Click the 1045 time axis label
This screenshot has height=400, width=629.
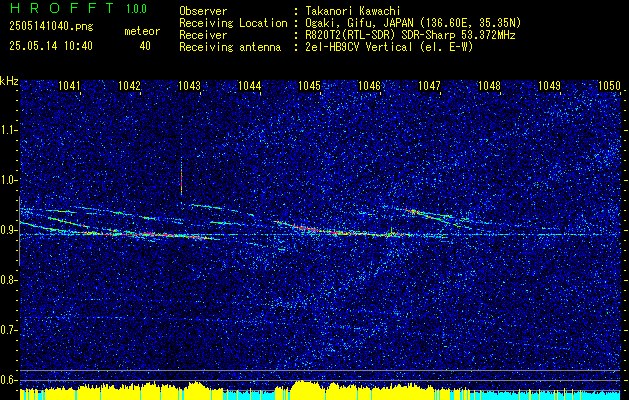(x=310, y=86)
